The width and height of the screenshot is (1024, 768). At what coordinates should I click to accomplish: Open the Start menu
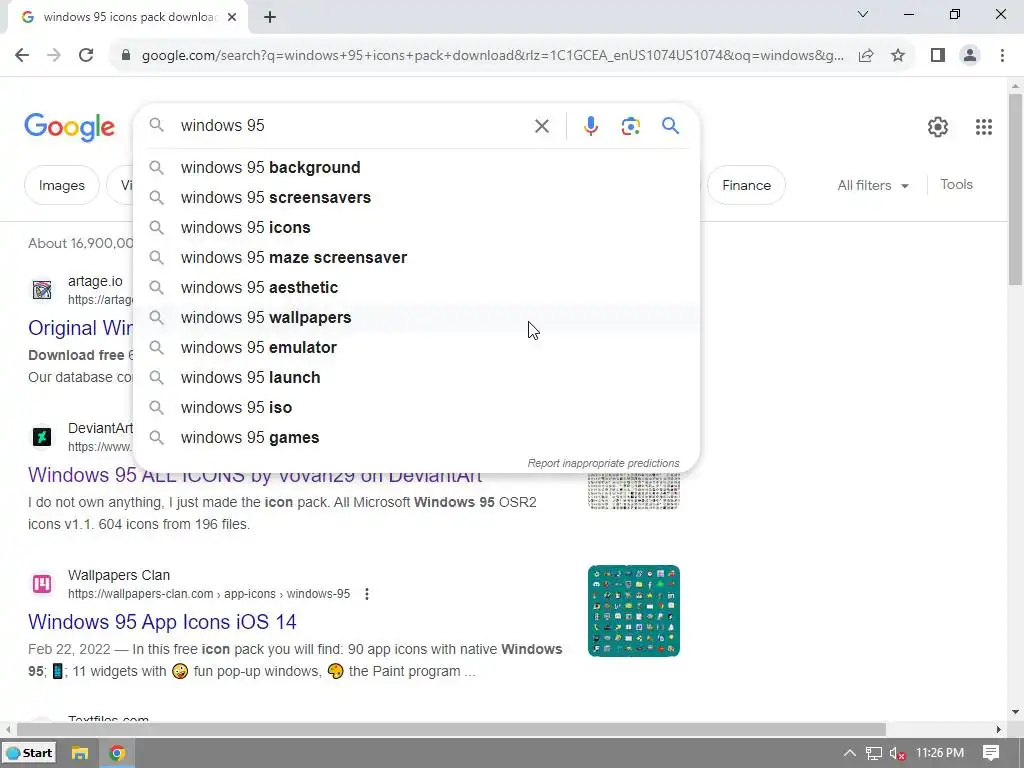29,753
